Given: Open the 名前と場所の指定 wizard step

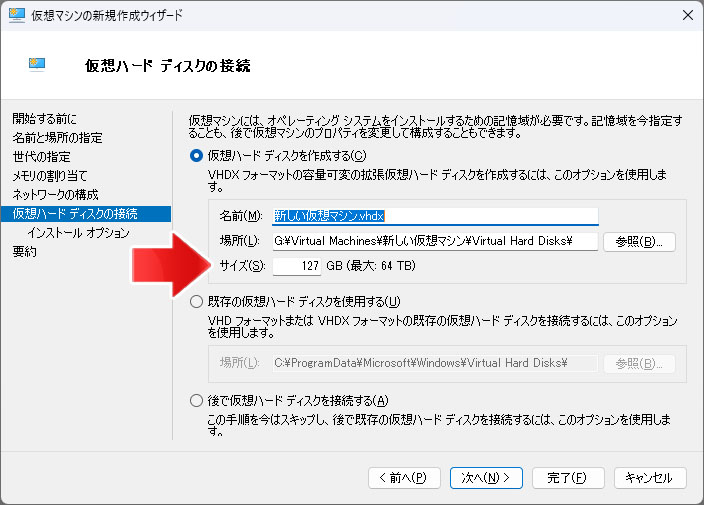Looking at the screenshot, I should click(x=57, y=138).
